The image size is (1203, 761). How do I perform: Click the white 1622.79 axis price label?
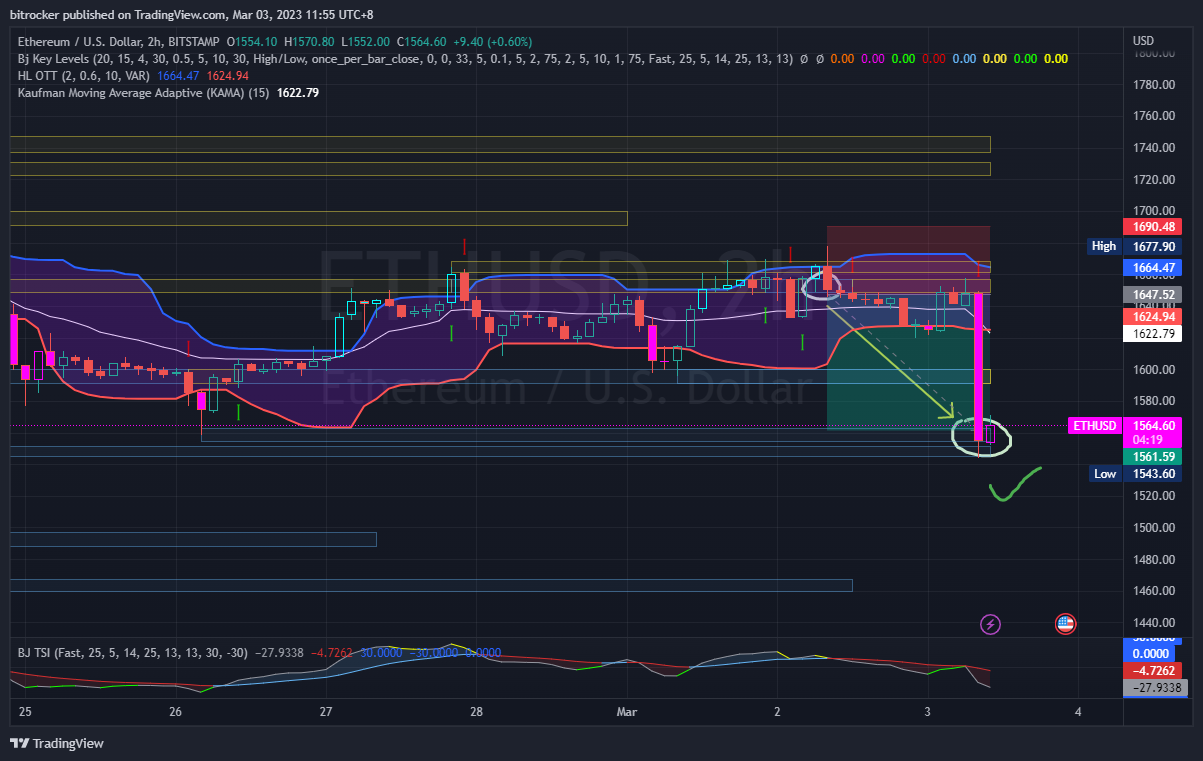[1153, 334]
